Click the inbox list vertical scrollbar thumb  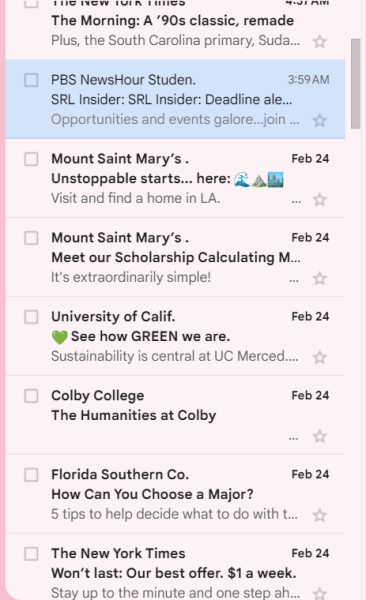[356, 83]
